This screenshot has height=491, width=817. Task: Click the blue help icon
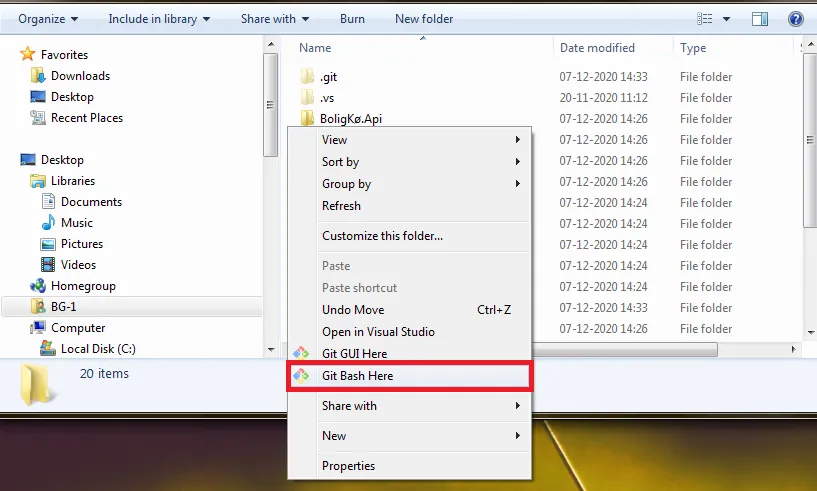click(x=795, y=19)
